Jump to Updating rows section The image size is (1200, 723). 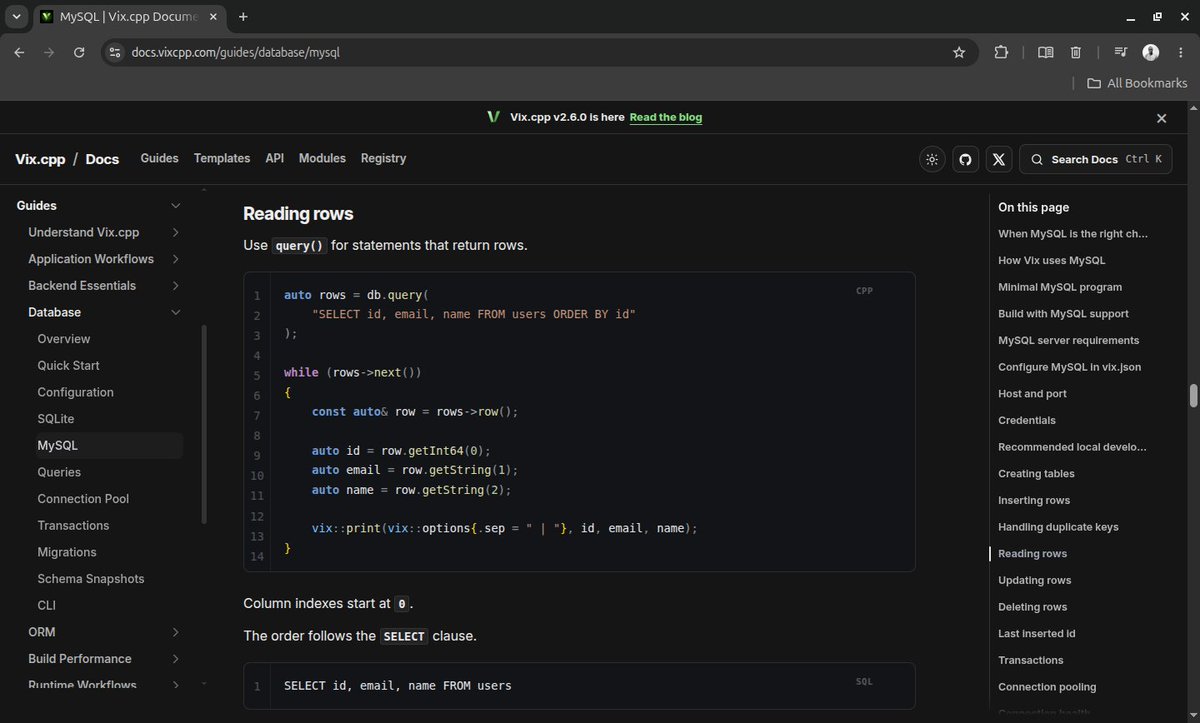point(1034,580)
